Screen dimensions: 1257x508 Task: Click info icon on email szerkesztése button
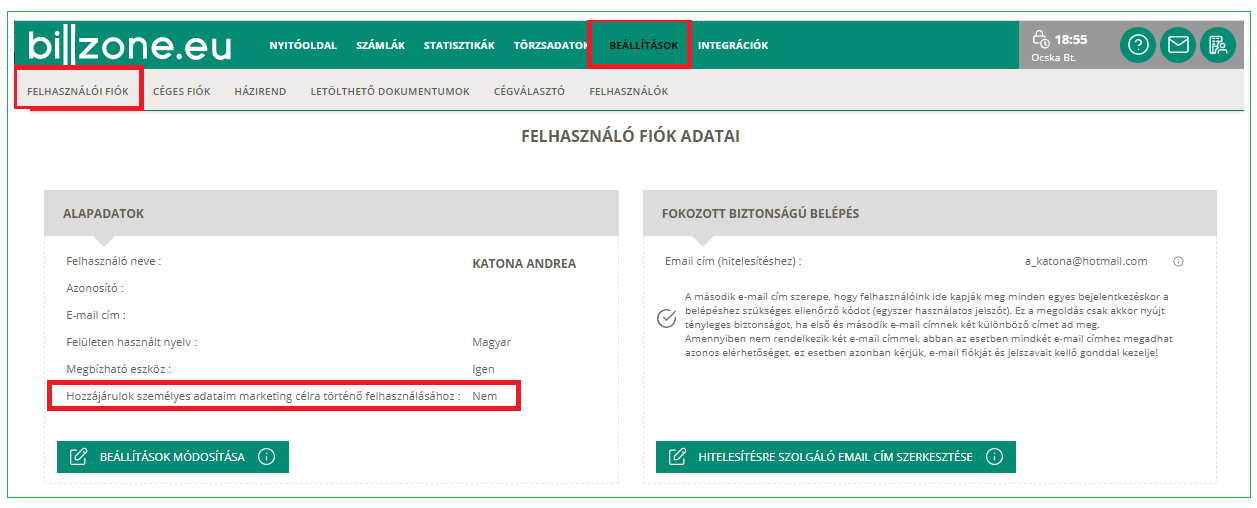[994, 457]
